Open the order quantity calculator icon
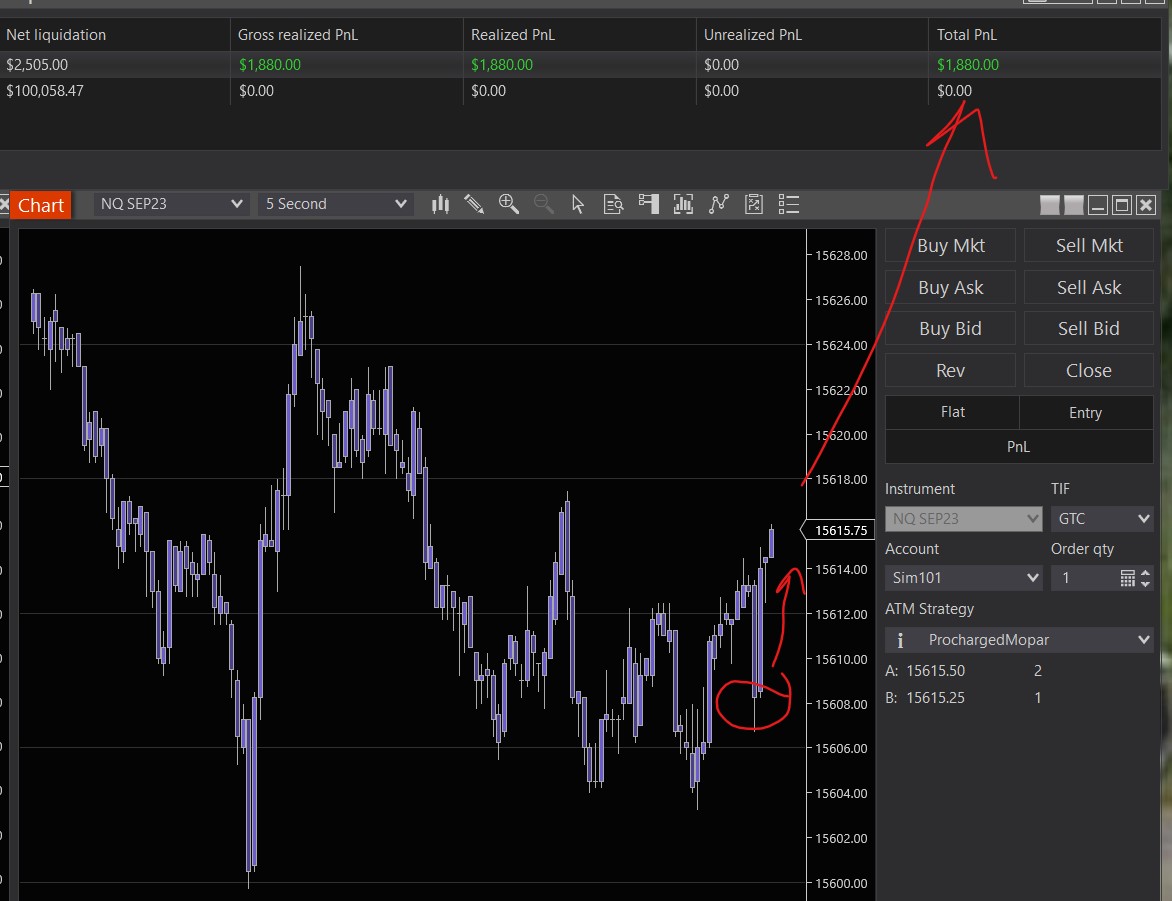This screenshot has height=901, width=1172. coord(1127,578)
